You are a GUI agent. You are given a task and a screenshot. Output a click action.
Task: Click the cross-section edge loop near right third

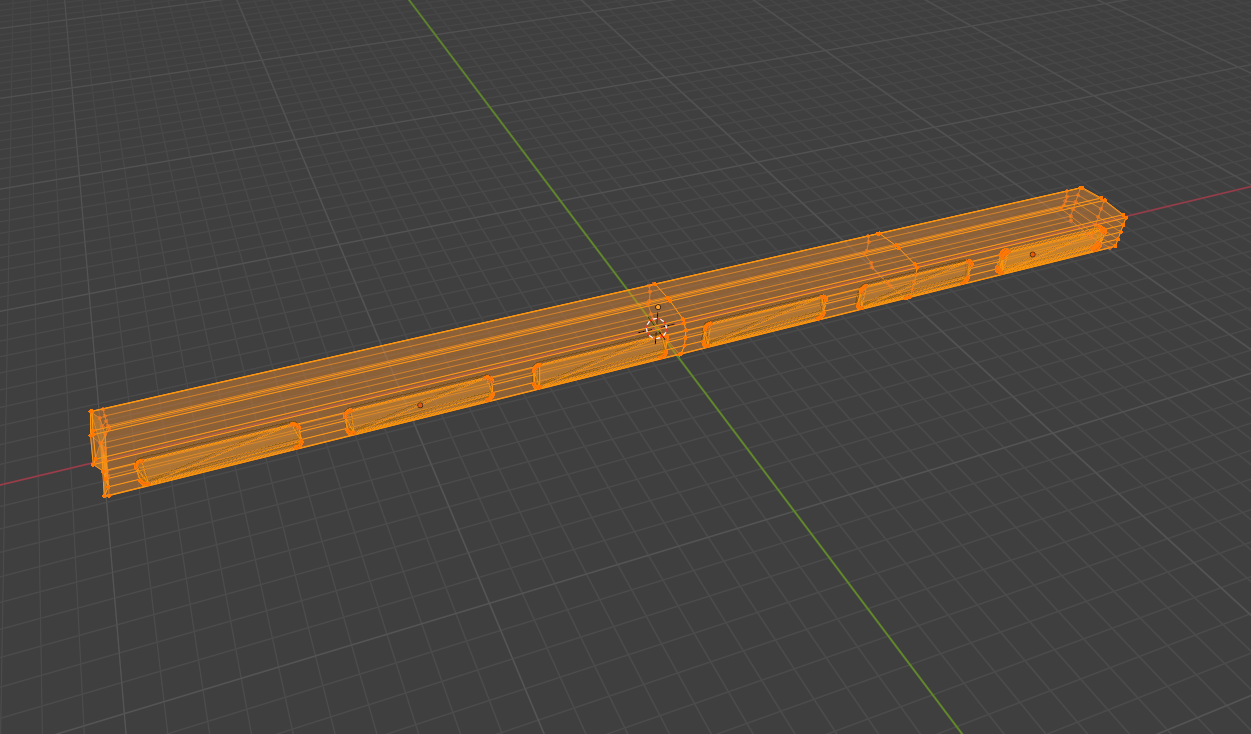tap(892, 267)
